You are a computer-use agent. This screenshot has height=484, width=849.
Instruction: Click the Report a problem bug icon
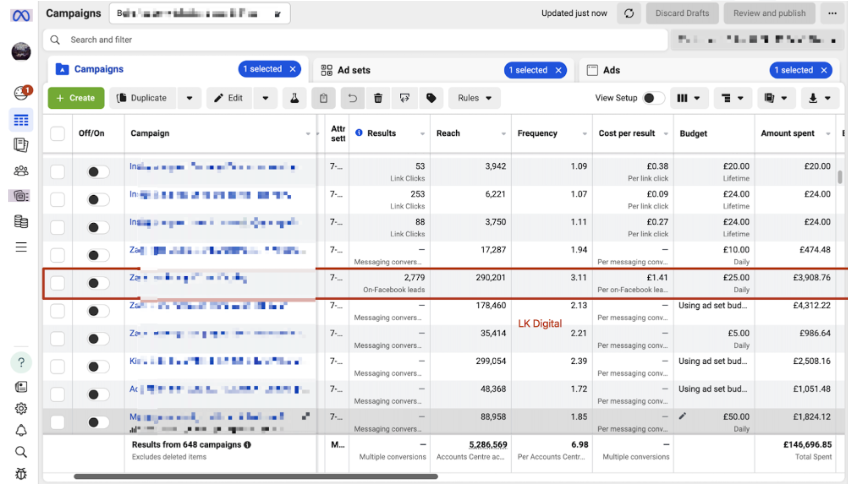21,474
